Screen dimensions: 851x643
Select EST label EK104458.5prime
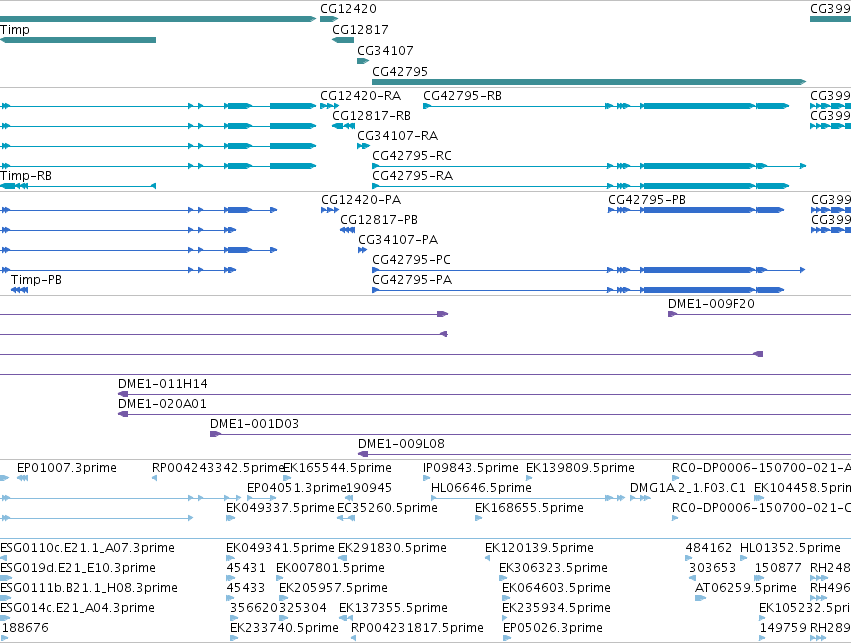pos(803,488)
